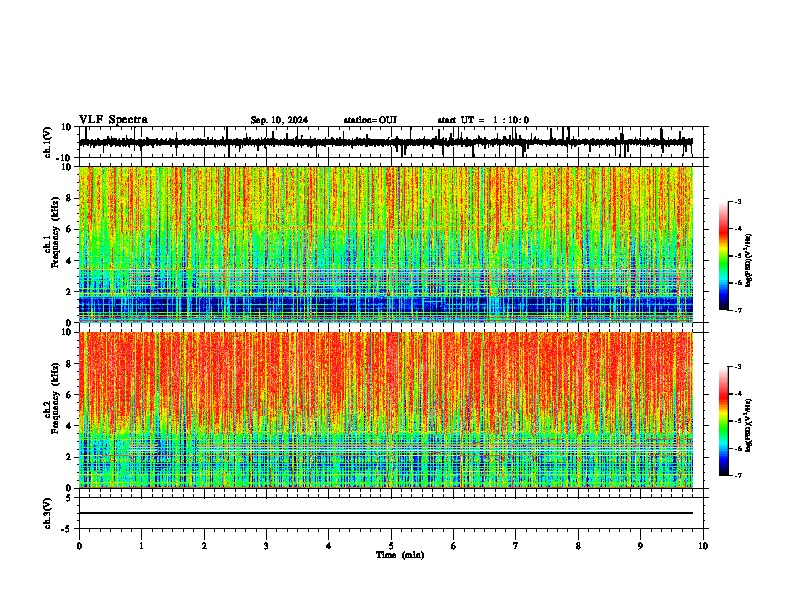Click the "10" label ending the time axis

pyautogui.click(x=703, y=546)
